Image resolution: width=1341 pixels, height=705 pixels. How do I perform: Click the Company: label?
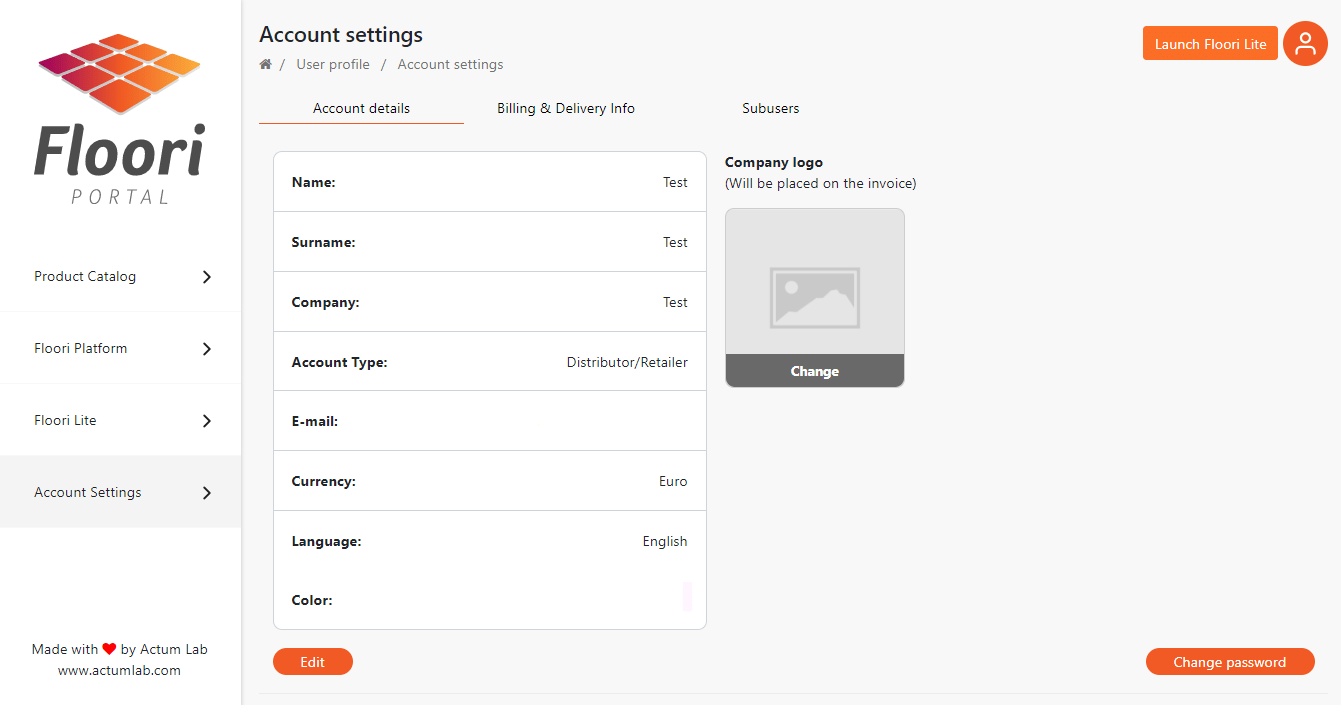pyautogui.click(x=326, y=302)
